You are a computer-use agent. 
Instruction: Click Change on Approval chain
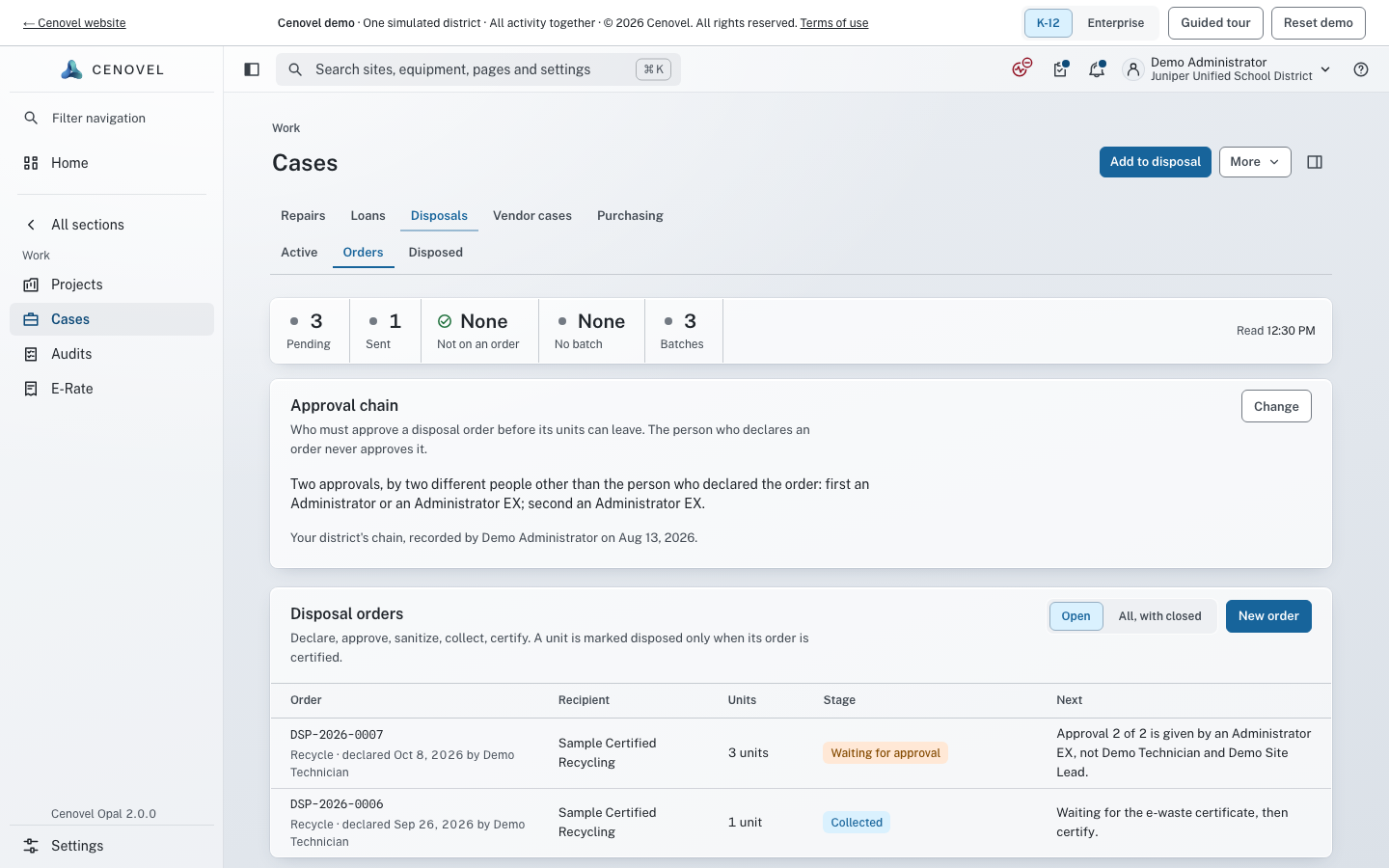(x=1276, y=406)
